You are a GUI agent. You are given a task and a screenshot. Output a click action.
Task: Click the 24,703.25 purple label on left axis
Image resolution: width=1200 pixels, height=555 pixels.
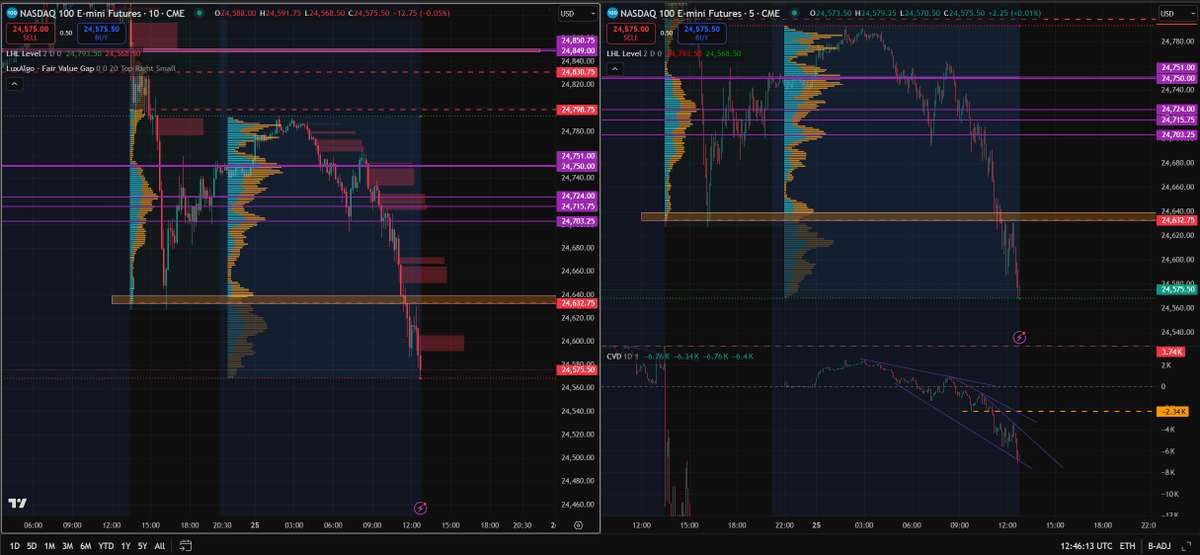tap(579, 221)
